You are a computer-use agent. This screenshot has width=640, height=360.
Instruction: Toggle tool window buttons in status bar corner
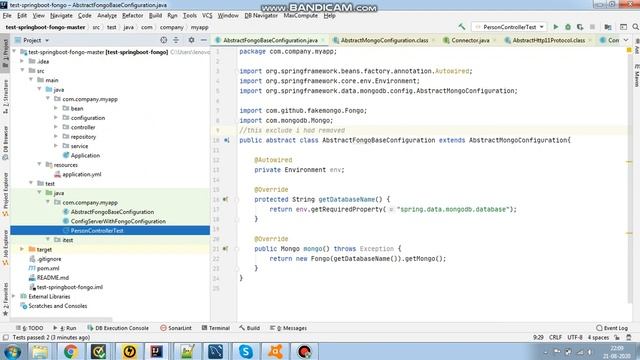coord(6,338)
